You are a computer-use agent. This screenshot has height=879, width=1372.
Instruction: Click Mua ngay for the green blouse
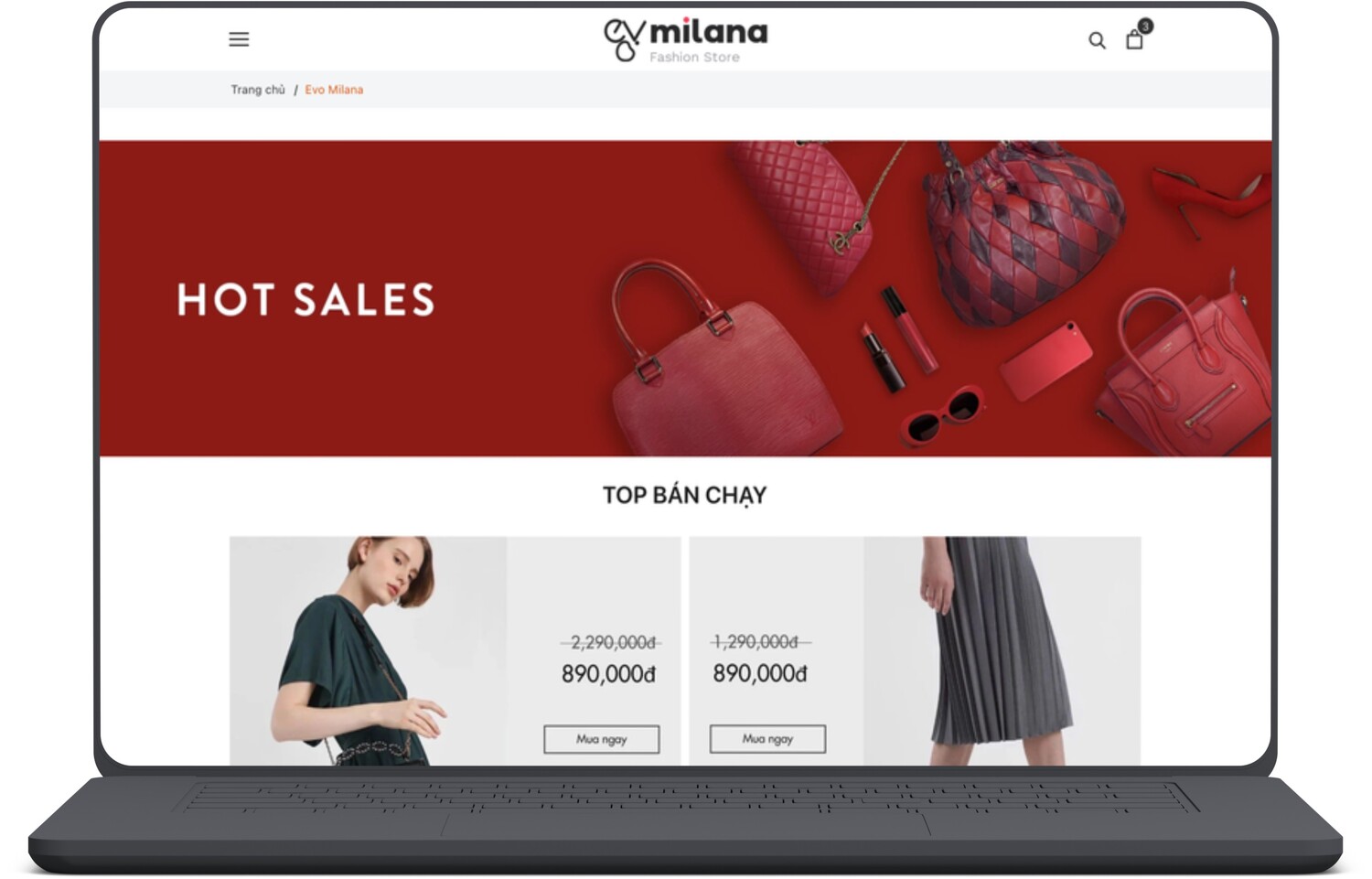[602, 739]
